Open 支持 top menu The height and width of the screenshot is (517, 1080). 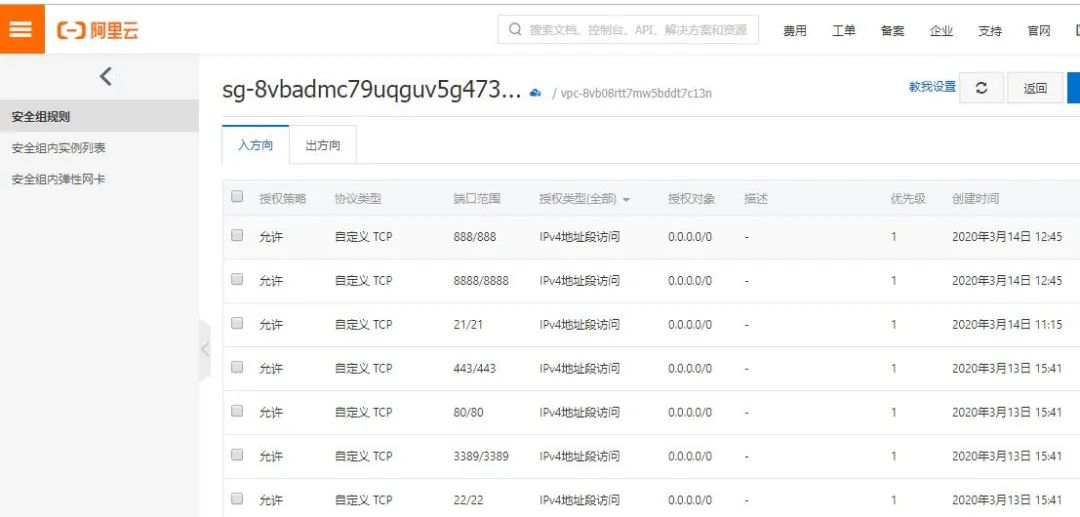[x=990, y=30]
